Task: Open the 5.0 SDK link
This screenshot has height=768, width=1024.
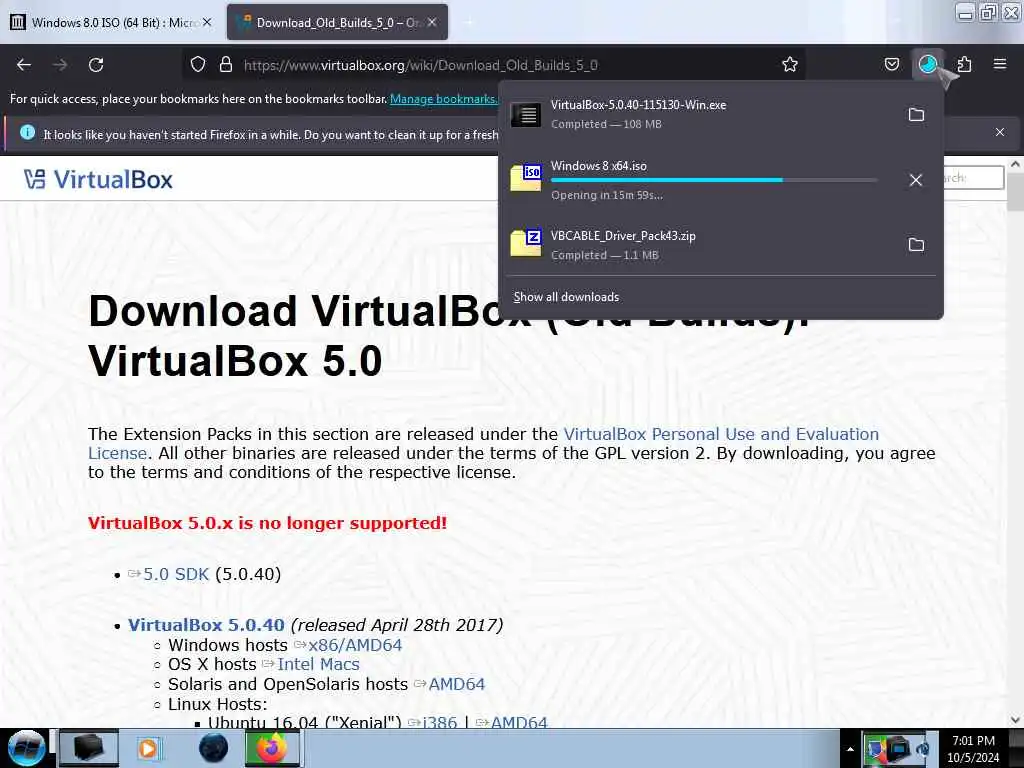Action: [x=176, y=574]
